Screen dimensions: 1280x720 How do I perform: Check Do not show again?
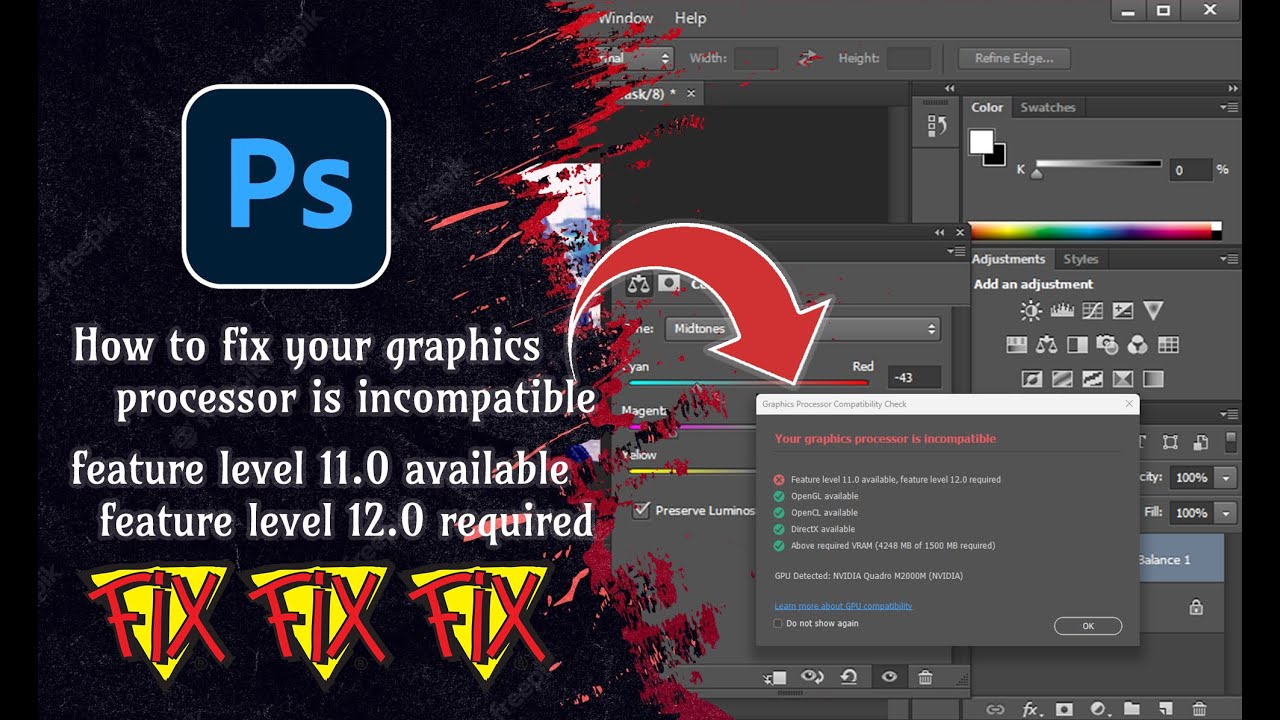pyautogui.click(x=778, y=623)
